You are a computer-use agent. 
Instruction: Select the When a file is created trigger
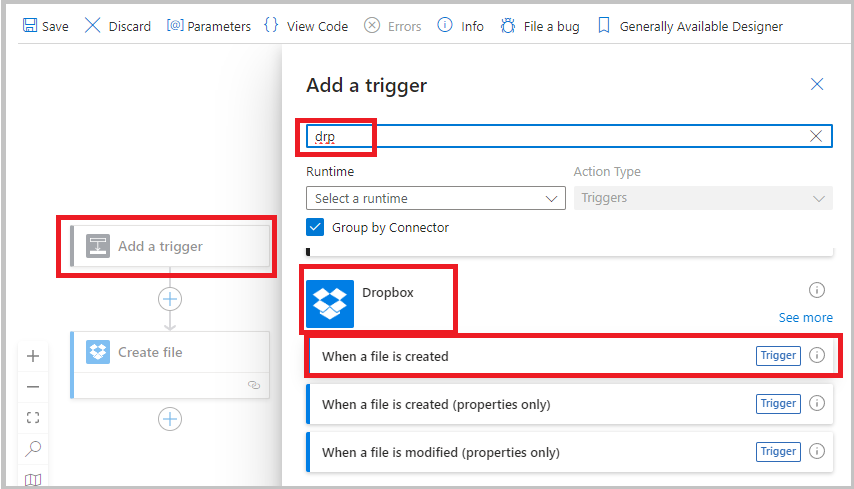point(530,356)
